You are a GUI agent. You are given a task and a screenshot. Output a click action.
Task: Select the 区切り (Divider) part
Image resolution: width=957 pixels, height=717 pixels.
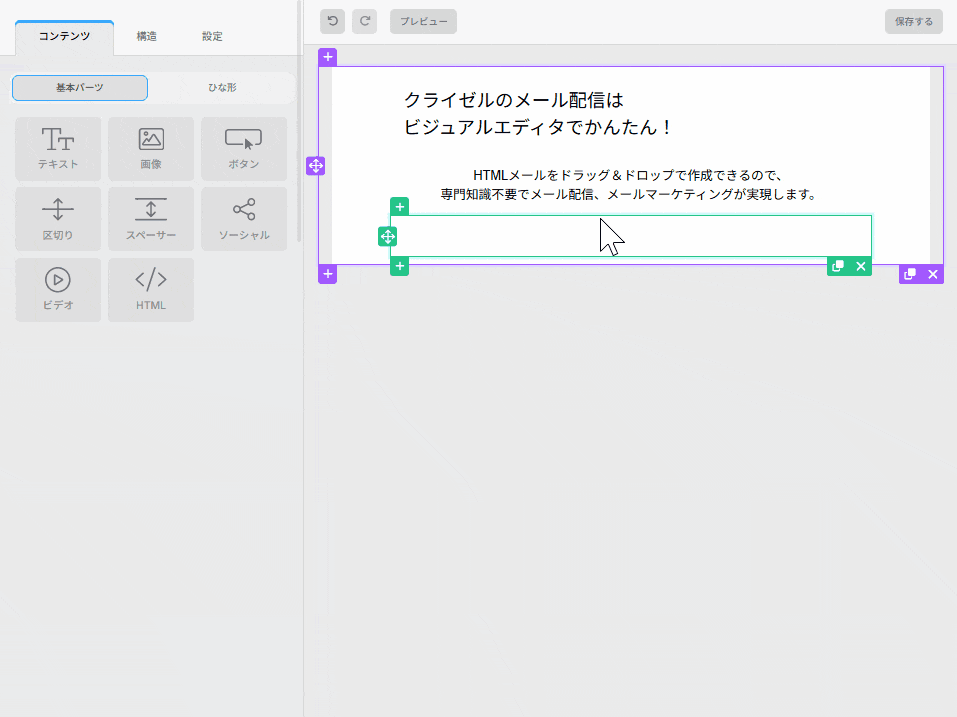click(x=58, y=219)
